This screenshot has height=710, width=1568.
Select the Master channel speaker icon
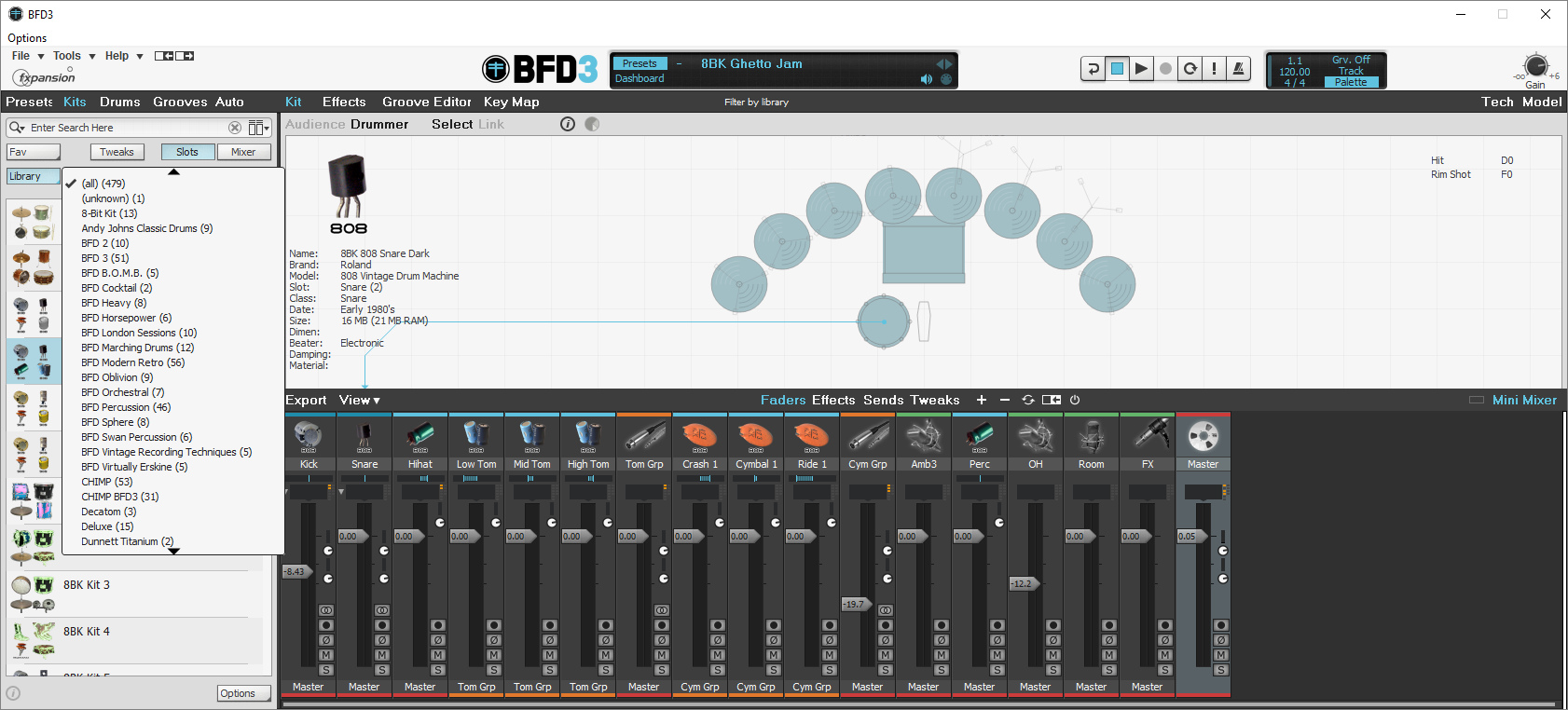[x=1204, y=436]
